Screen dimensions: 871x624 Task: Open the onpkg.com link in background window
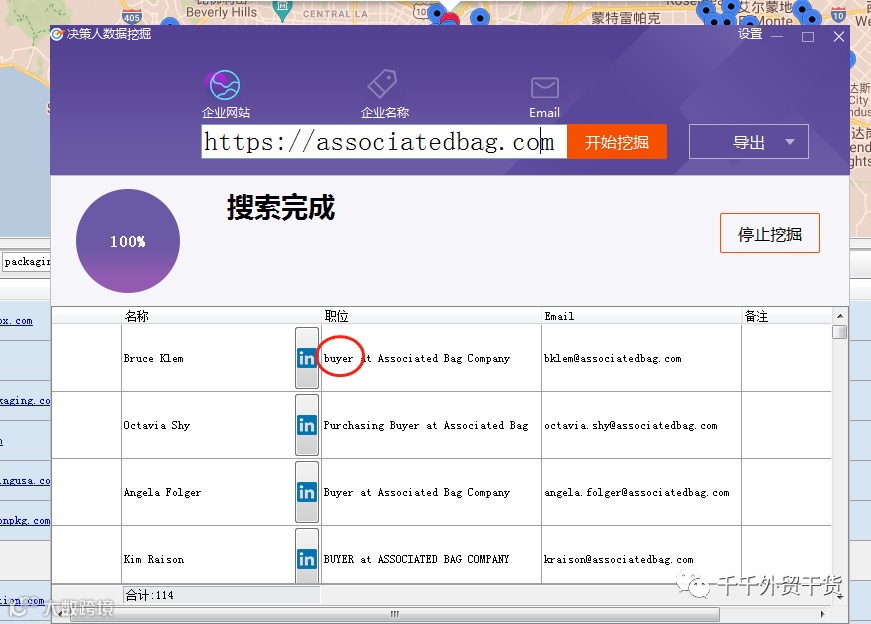(25, 521)
